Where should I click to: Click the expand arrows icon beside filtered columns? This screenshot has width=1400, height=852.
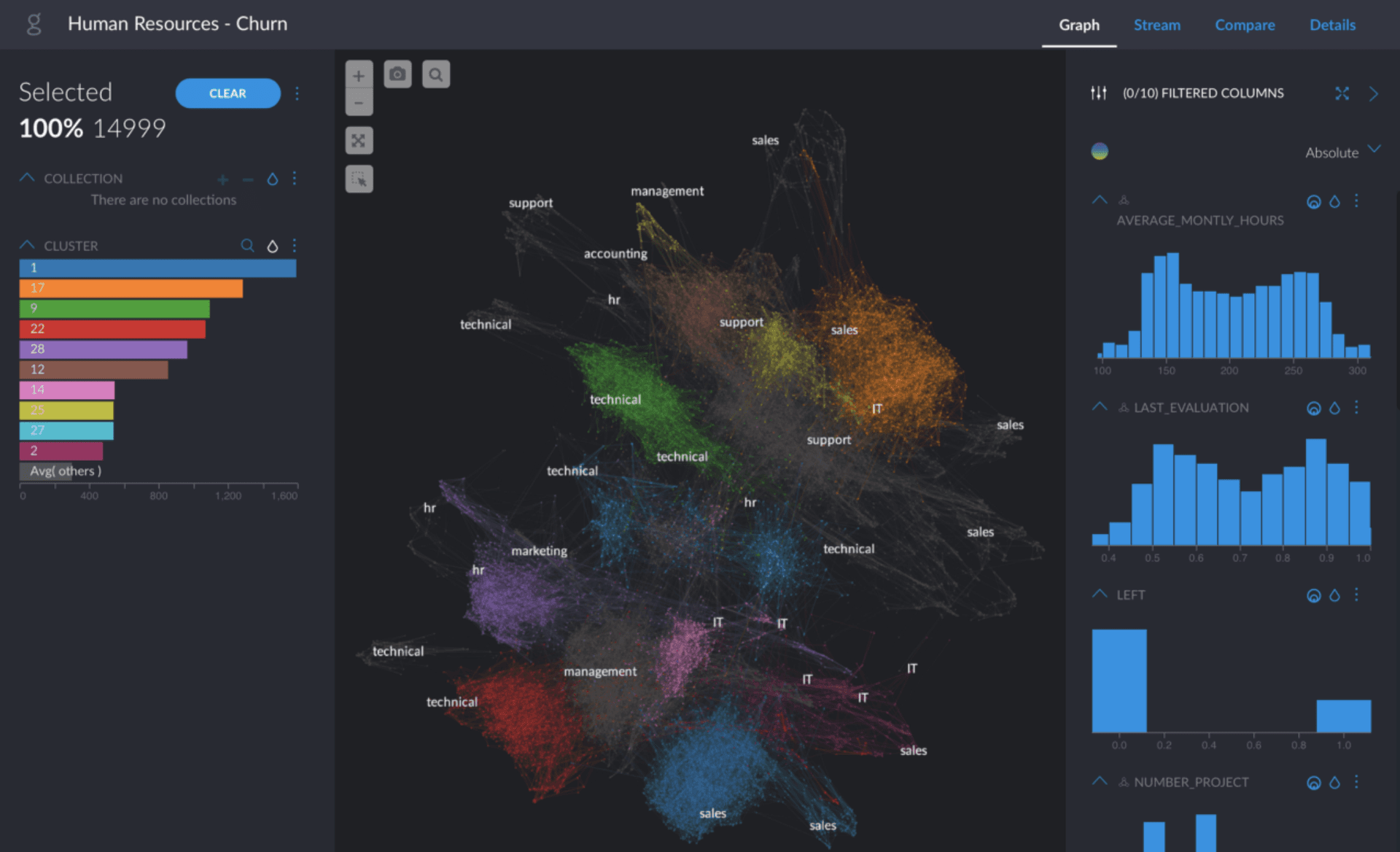coord(1342,93)
